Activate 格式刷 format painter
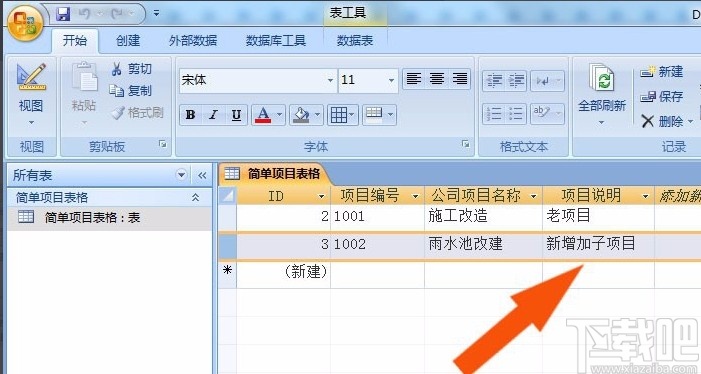Image resolution: width=701 pixels, height=374 pixels. click(137, 113)
